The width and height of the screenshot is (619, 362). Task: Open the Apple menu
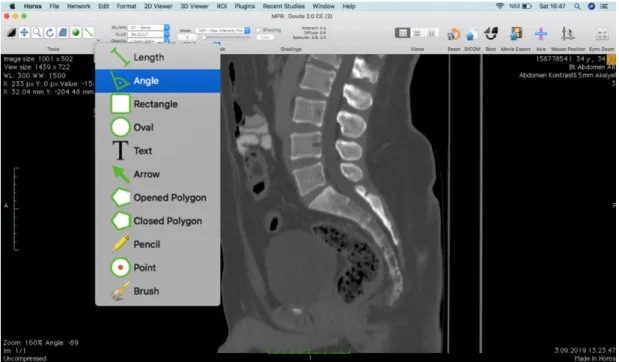13,6
